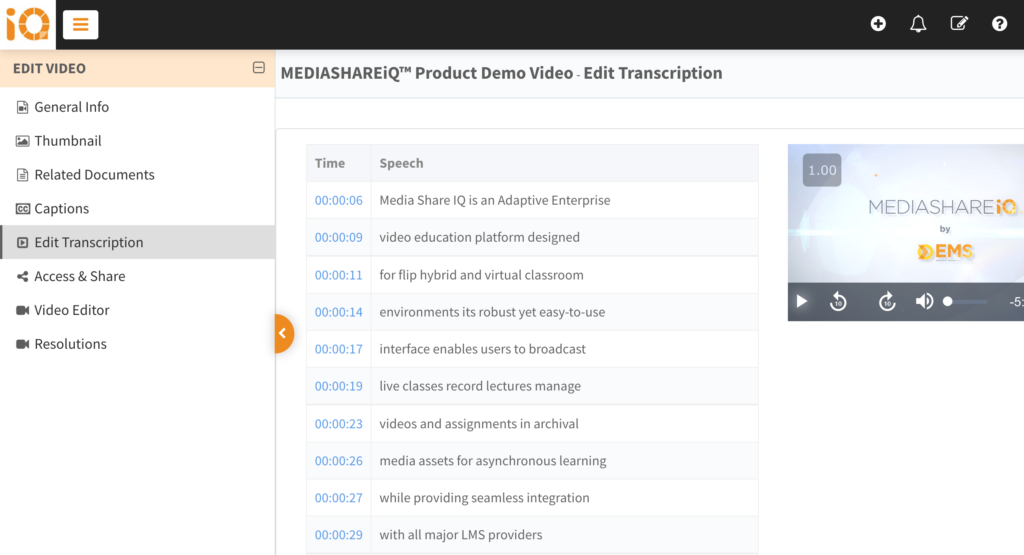
Task: Jump to timestamp 00:00:27
Action: pos(338,498)
